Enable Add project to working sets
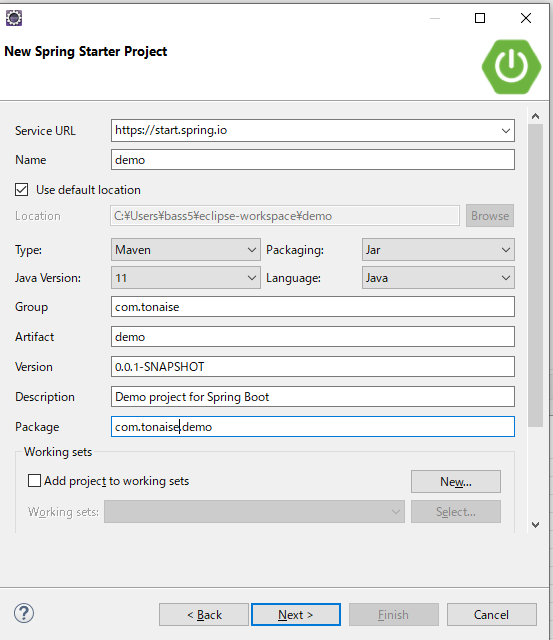The image size is (553, 640). (34, 481)
